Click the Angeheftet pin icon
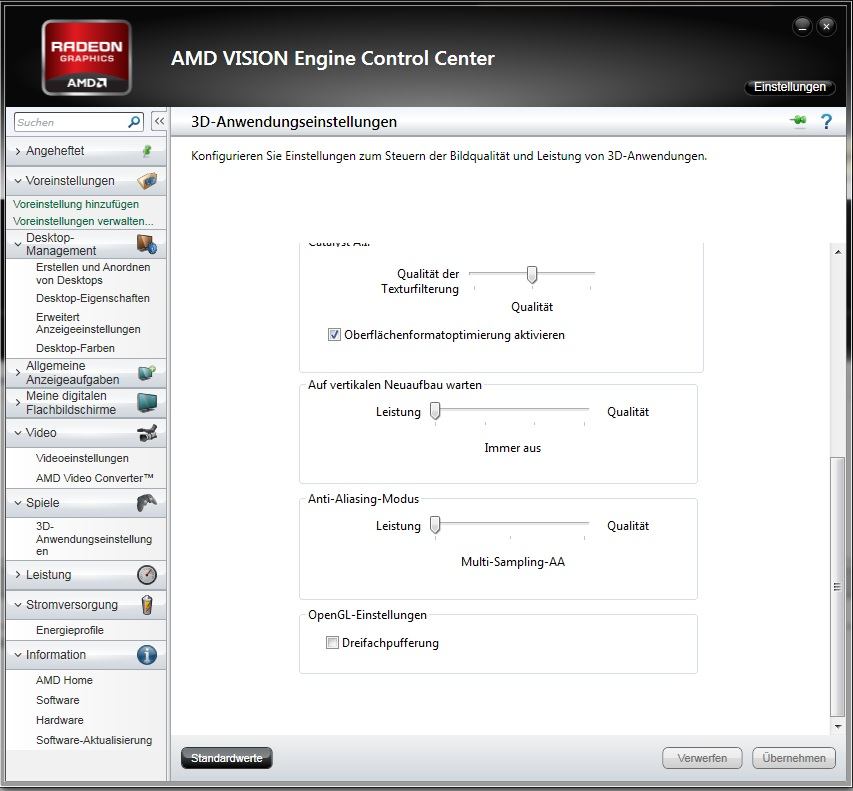This screenshot has width=853, height=791. [147, 151]
